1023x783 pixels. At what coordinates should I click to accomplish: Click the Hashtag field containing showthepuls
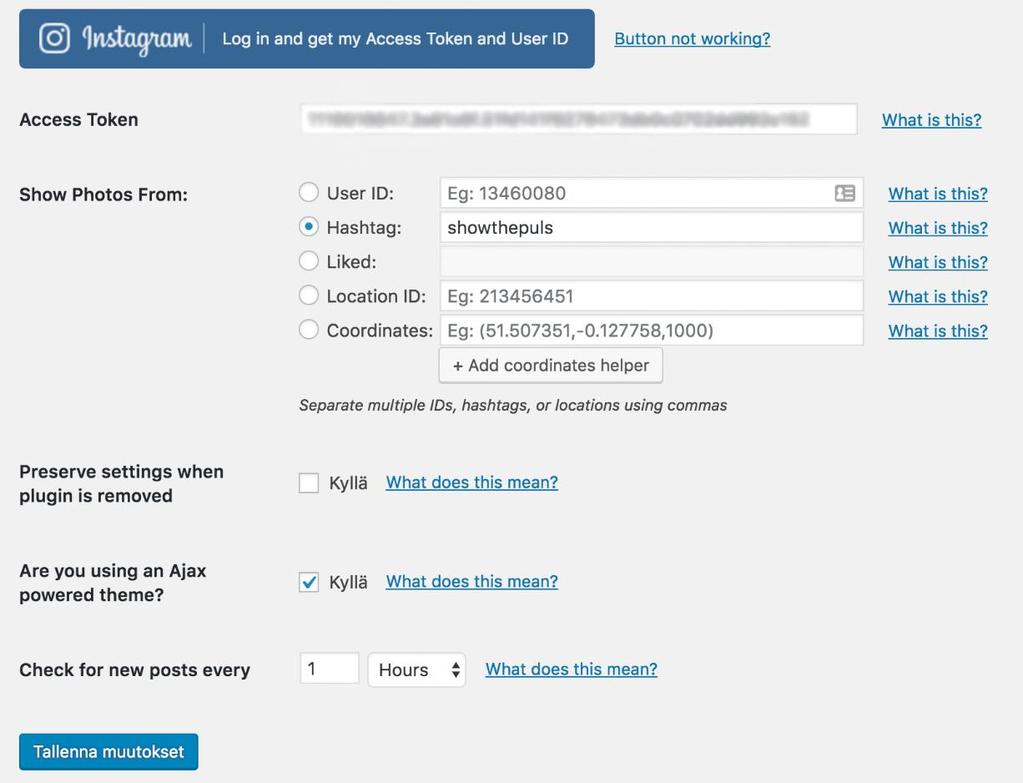coord(652,228)
